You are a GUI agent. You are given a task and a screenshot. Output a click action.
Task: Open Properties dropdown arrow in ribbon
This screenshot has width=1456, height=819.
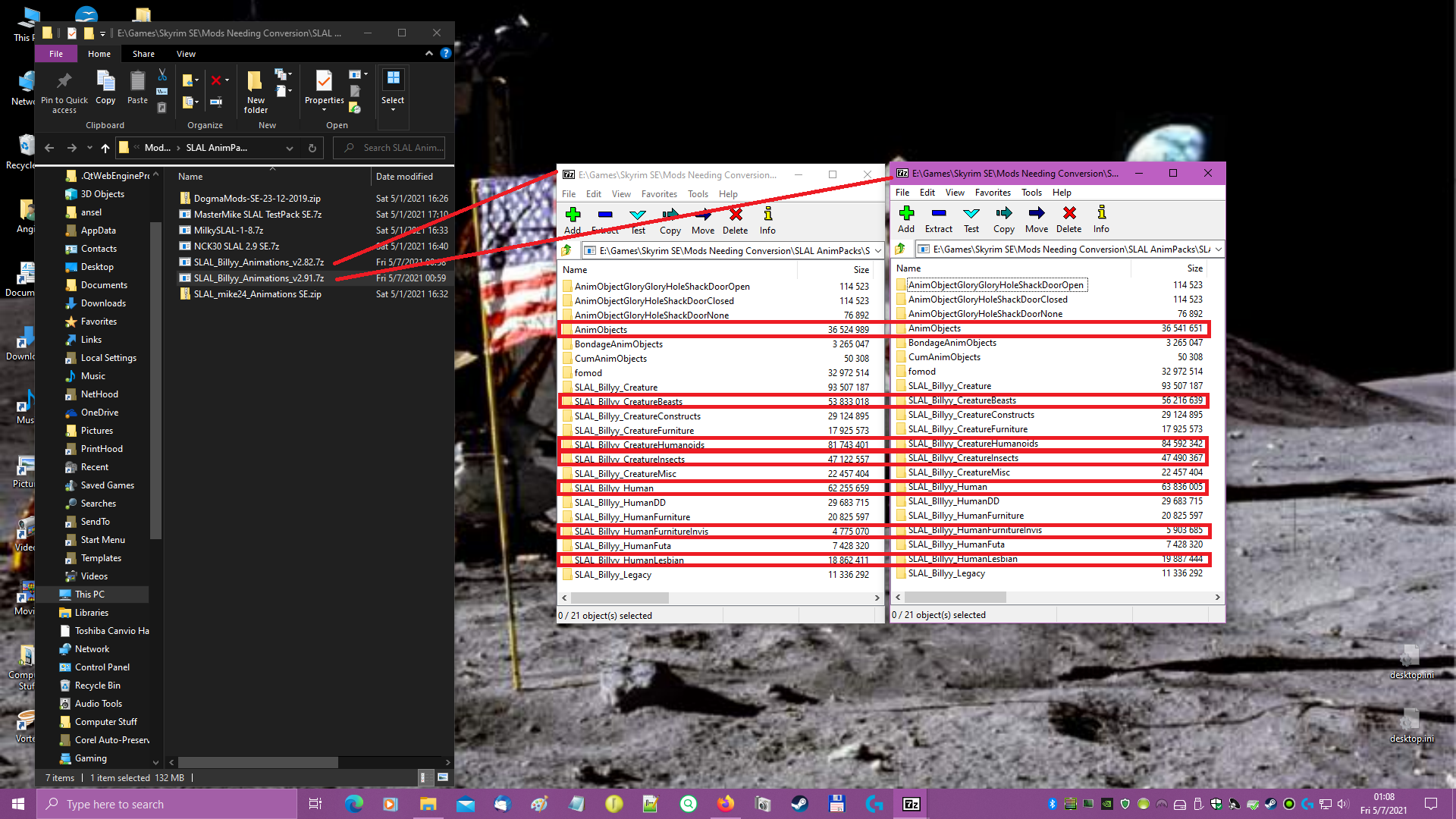324,110
